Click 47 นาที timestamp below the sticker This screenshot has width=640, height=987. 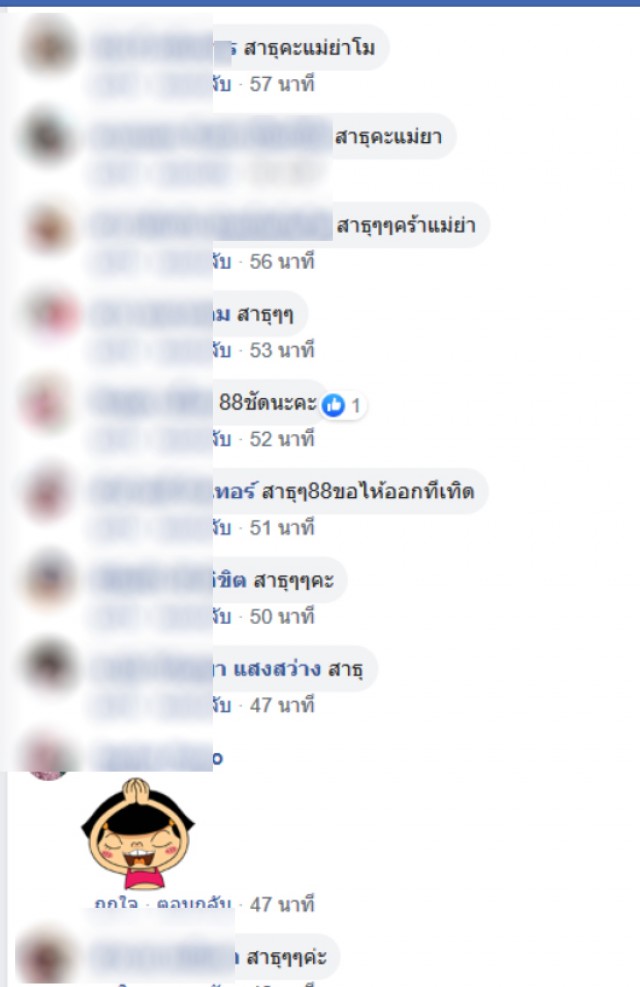282,905
